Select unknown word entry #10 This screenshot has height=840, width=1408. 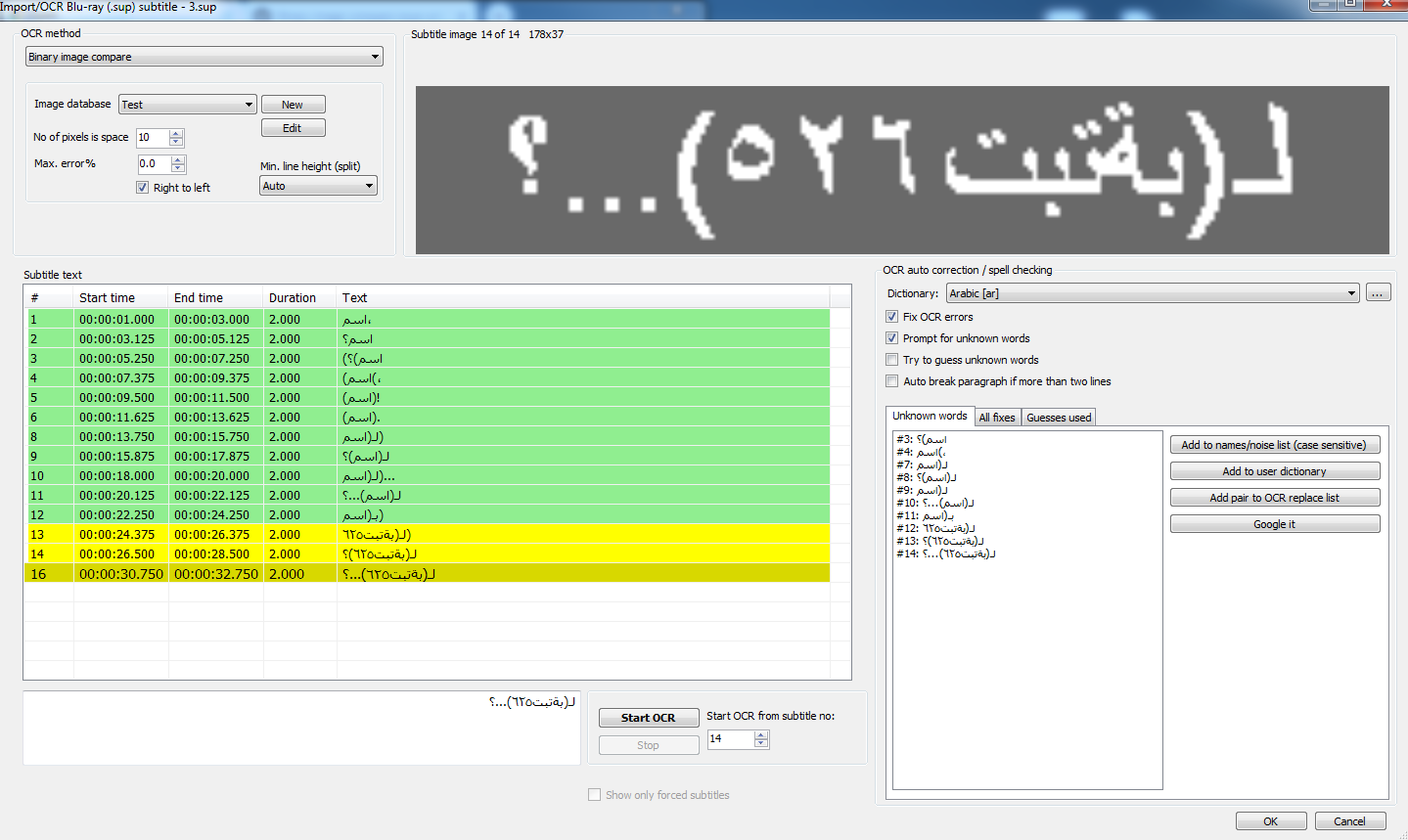click(934, 503)
